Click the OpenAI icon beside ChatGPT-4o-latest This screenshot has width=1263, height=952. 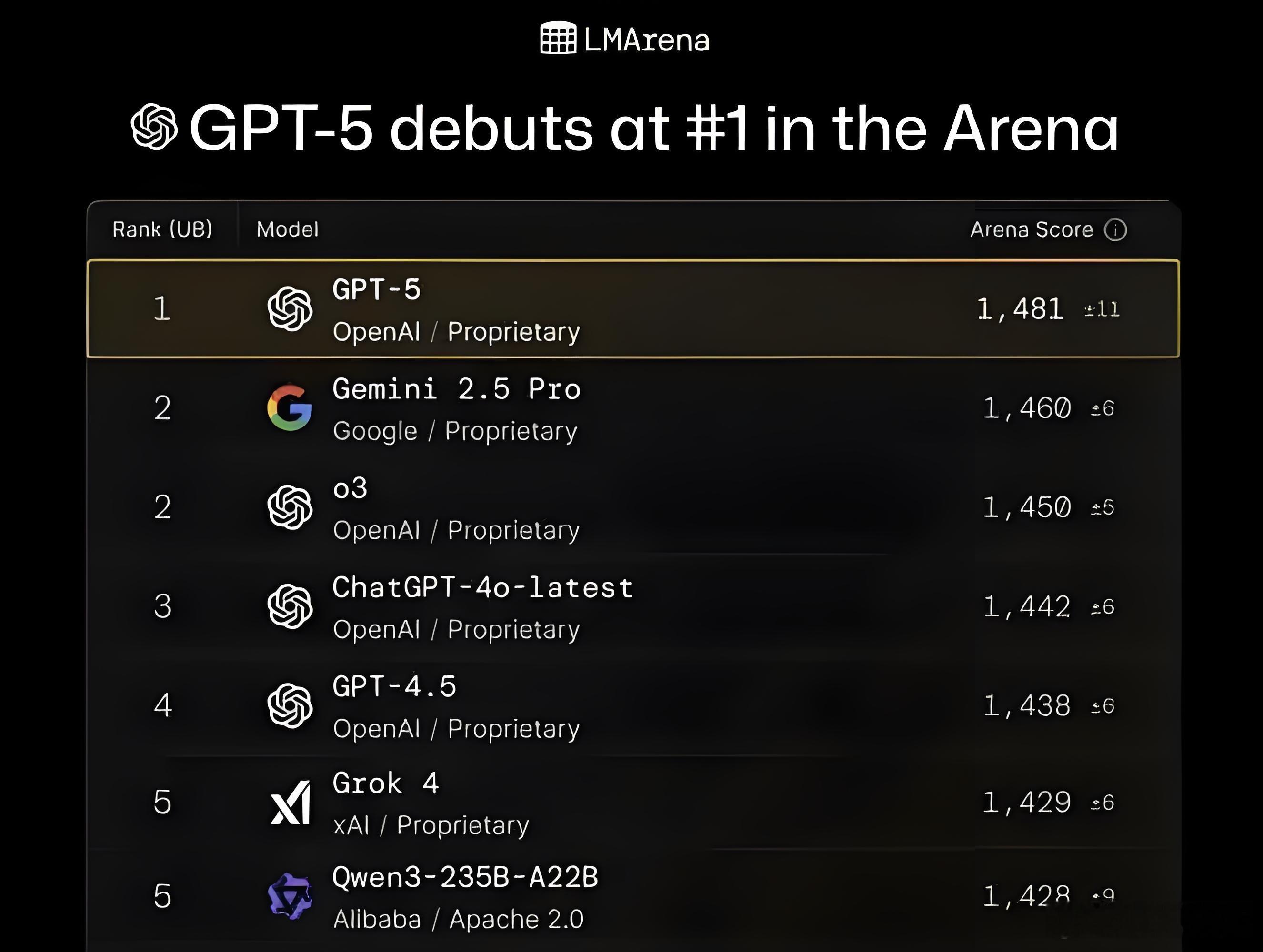pyautogui.click(x=290, y=606)
